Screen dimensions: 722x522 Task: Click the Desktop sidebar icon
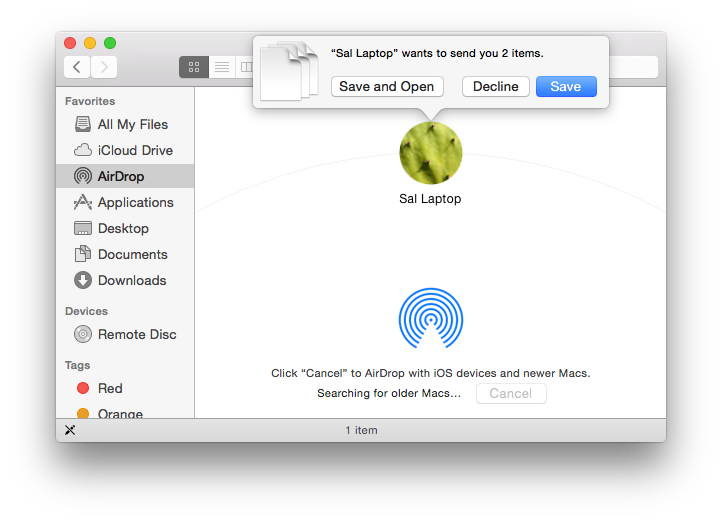coord(83,228)
